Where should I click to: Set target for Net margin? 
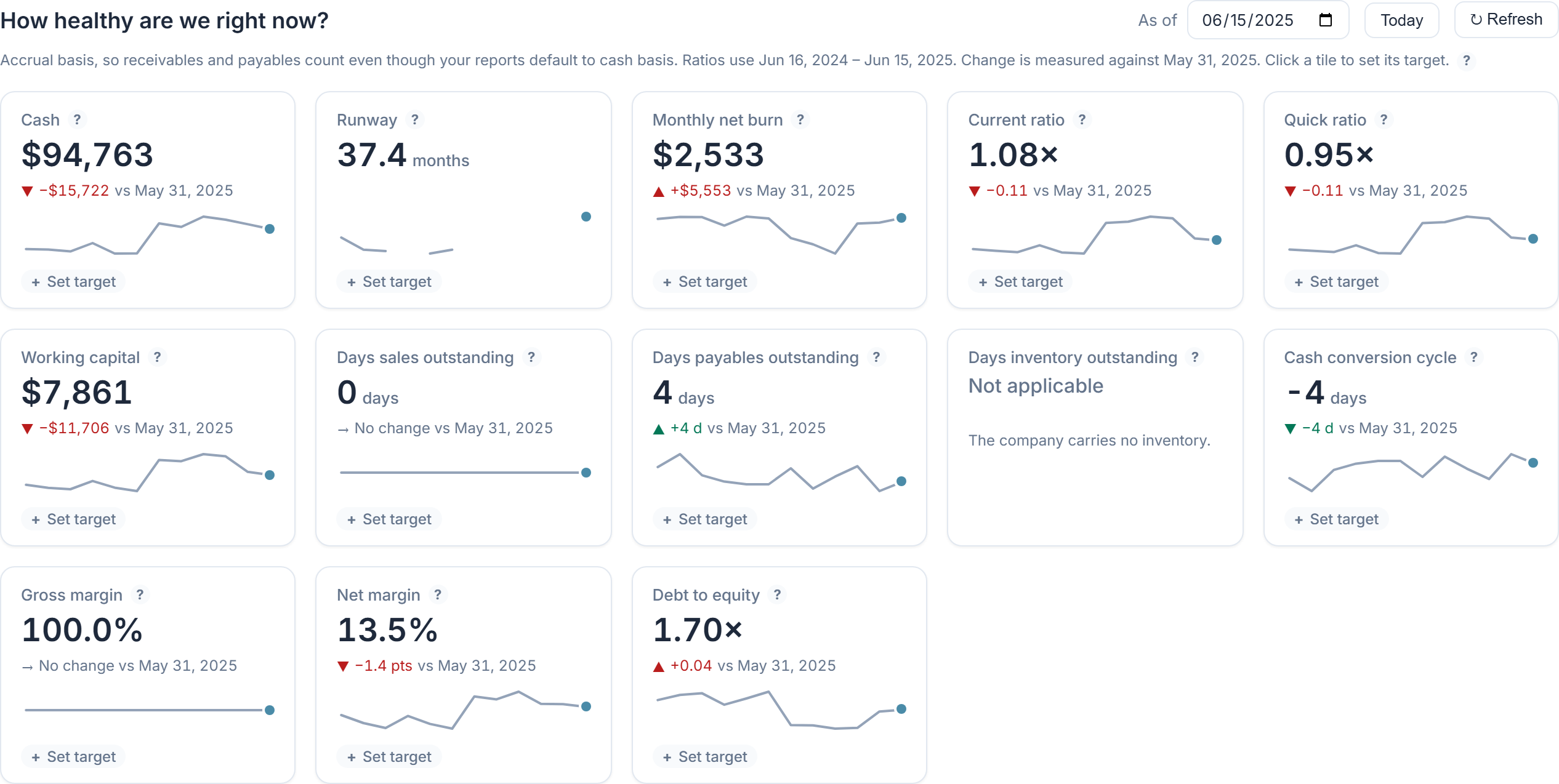(x=389, y=757)
